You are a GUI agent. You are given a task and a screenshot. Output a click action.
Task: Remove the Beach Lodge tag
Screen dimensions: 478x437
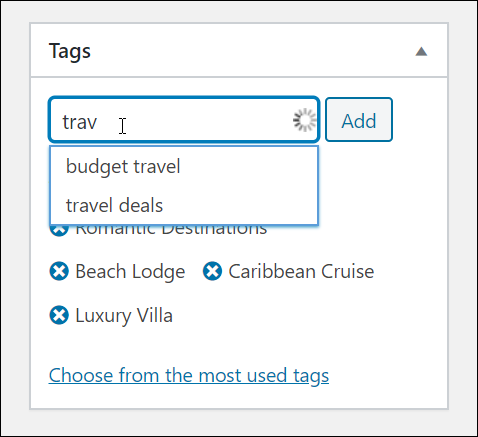point(59,271)
